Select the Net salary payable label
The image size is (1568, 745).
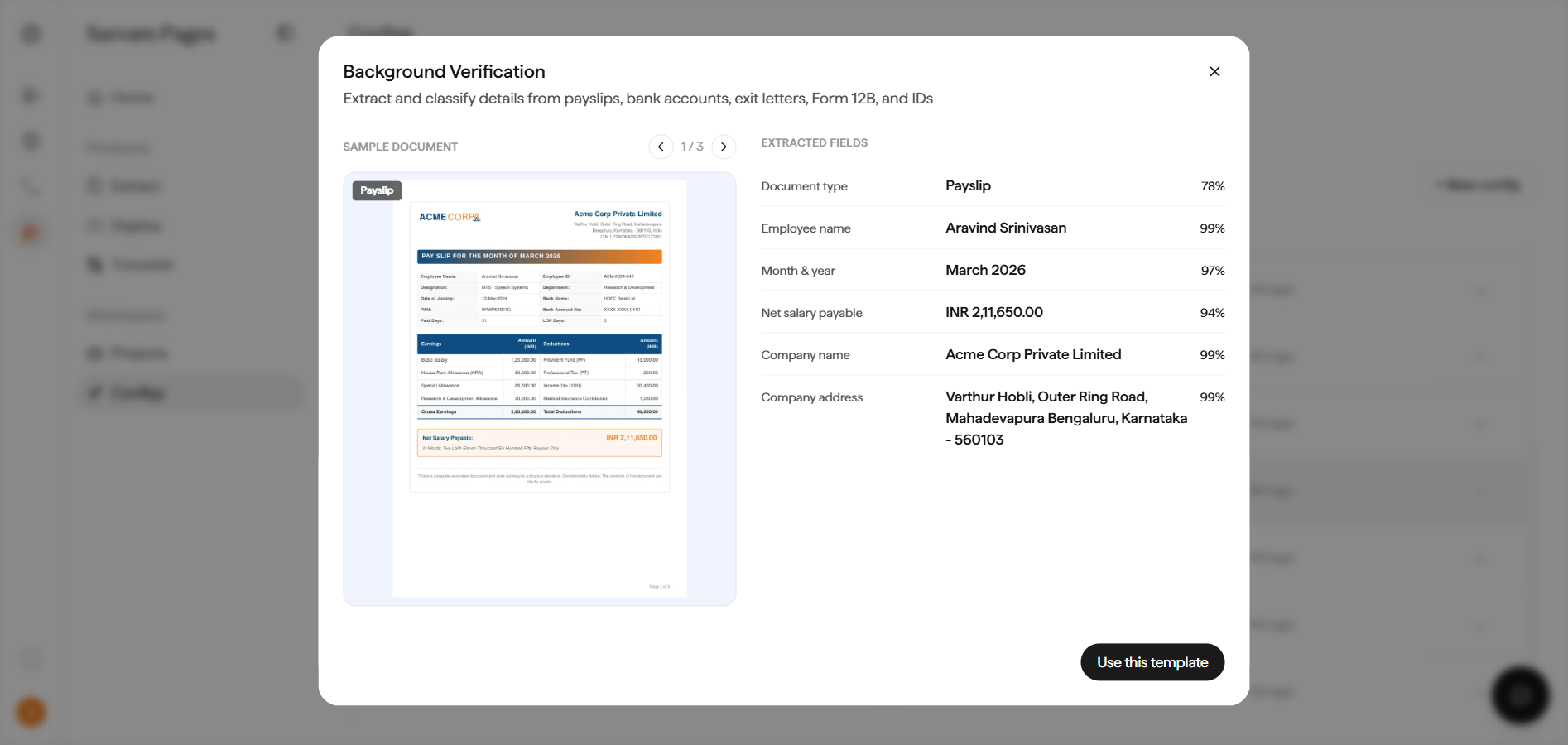(811, 313)
